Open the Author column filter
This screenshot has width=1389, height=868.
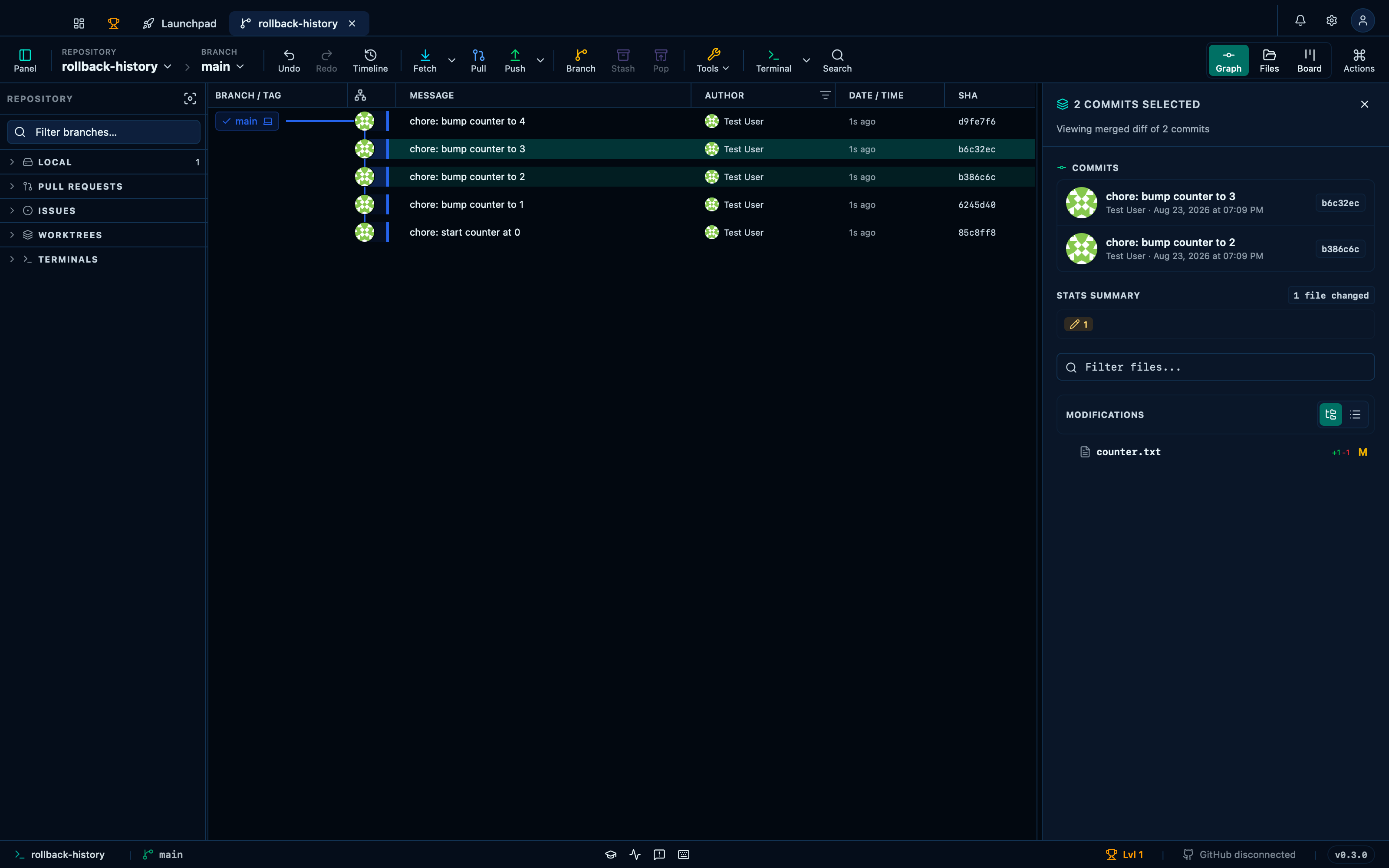pos(825,95)
